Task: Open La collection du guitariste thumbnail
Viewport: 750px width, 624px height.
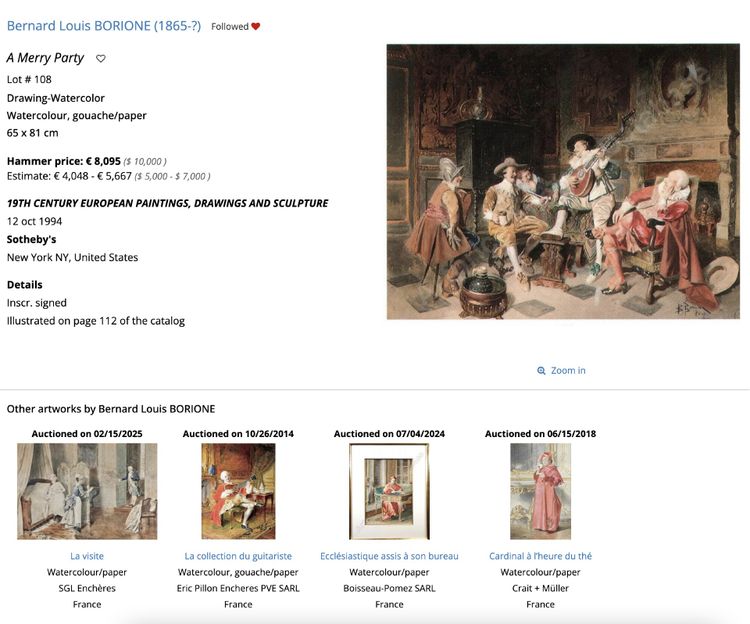Action: click(238, 491)
